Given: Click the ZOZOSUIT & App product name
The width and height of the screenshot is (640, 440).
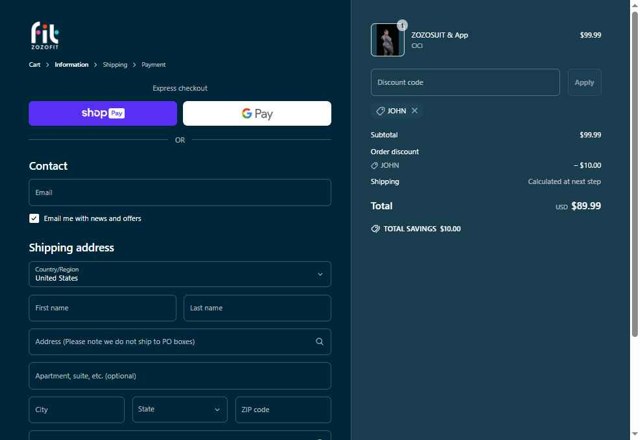Looking at the screenshot, I should (440, 35).
